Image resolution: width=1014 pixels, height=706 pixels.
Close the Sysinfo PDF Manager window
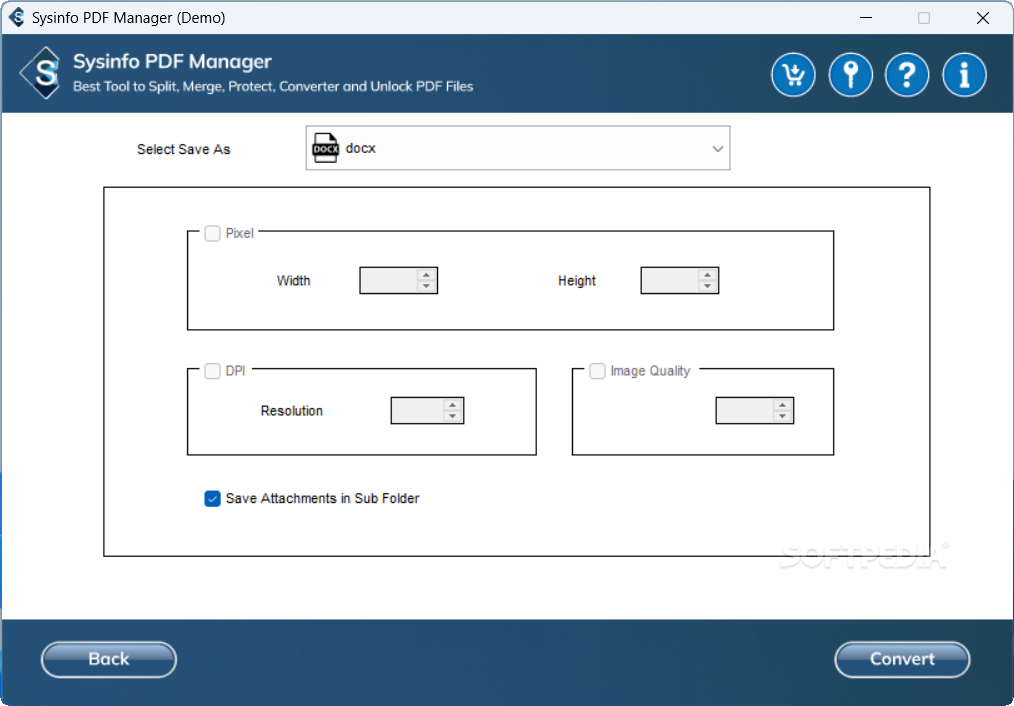983,17
